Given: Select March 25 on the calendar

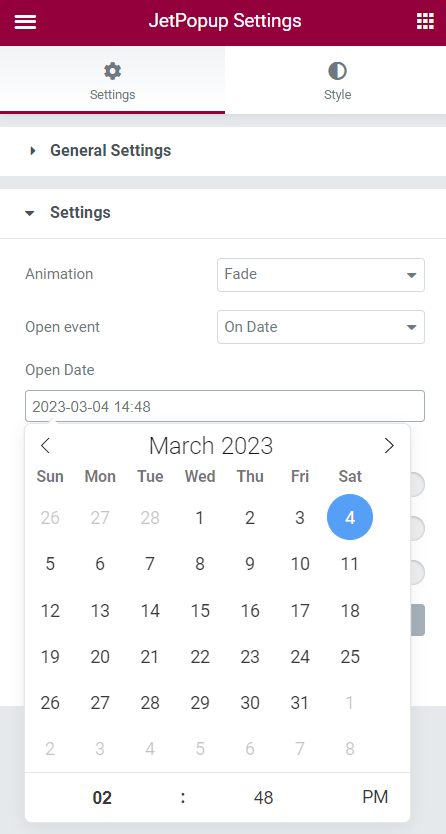Looking at the screenshot, I should 350,657.
